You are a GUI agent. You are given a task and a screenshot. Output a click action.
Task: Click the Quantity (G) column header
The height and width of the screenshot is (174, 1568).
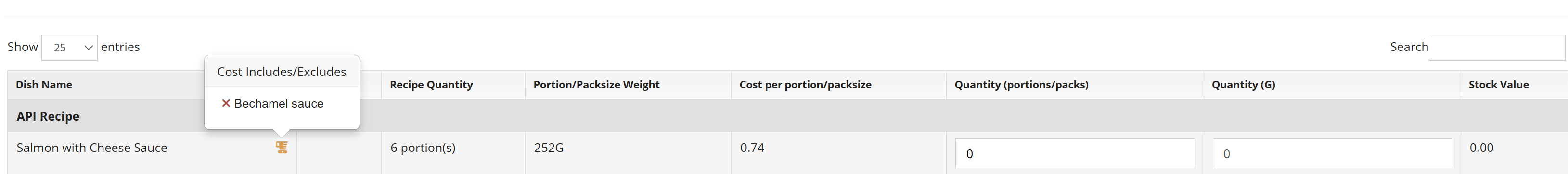[x=1243, y=85]
